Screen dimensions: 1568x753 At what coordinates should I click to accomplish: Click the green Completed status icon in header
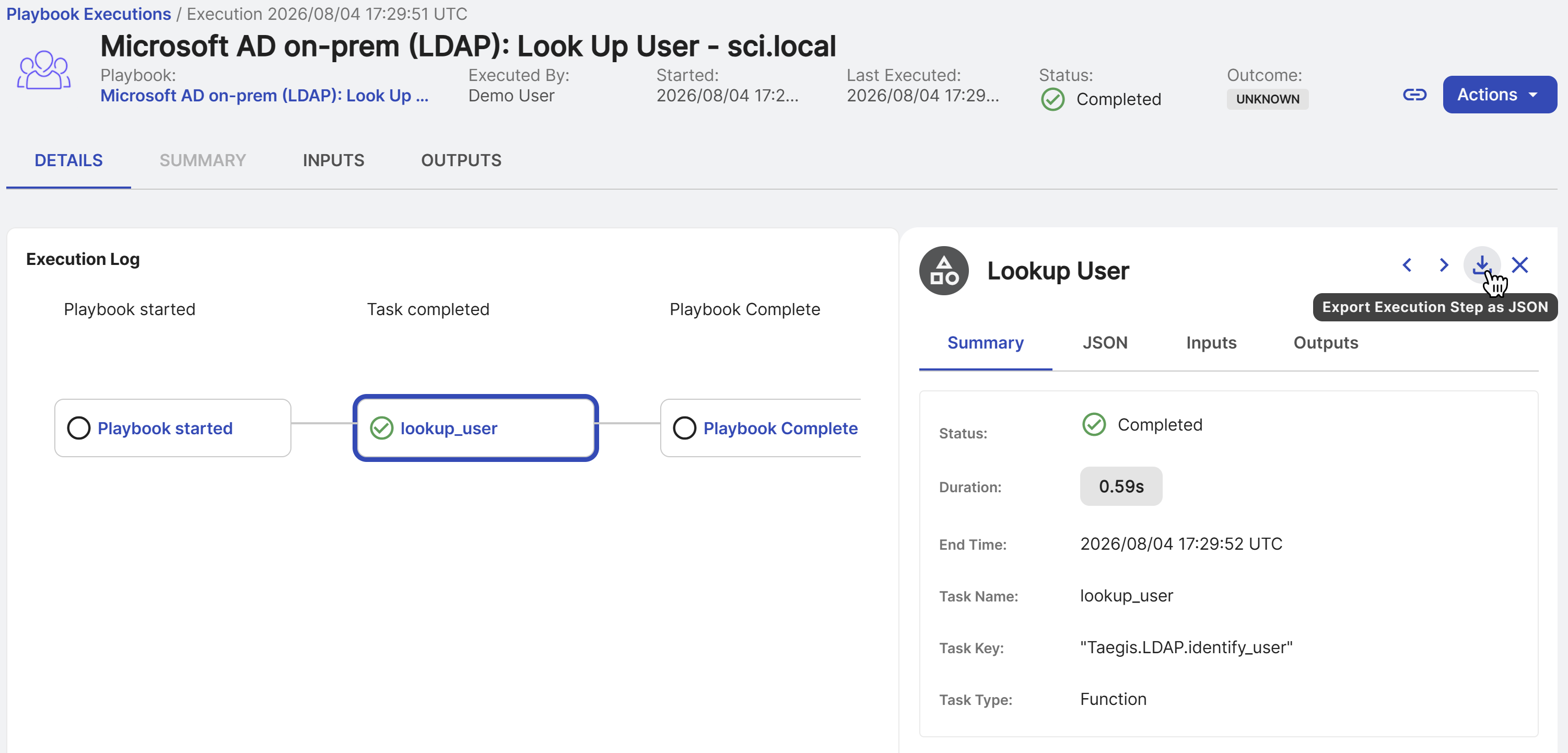[1052, 99]
